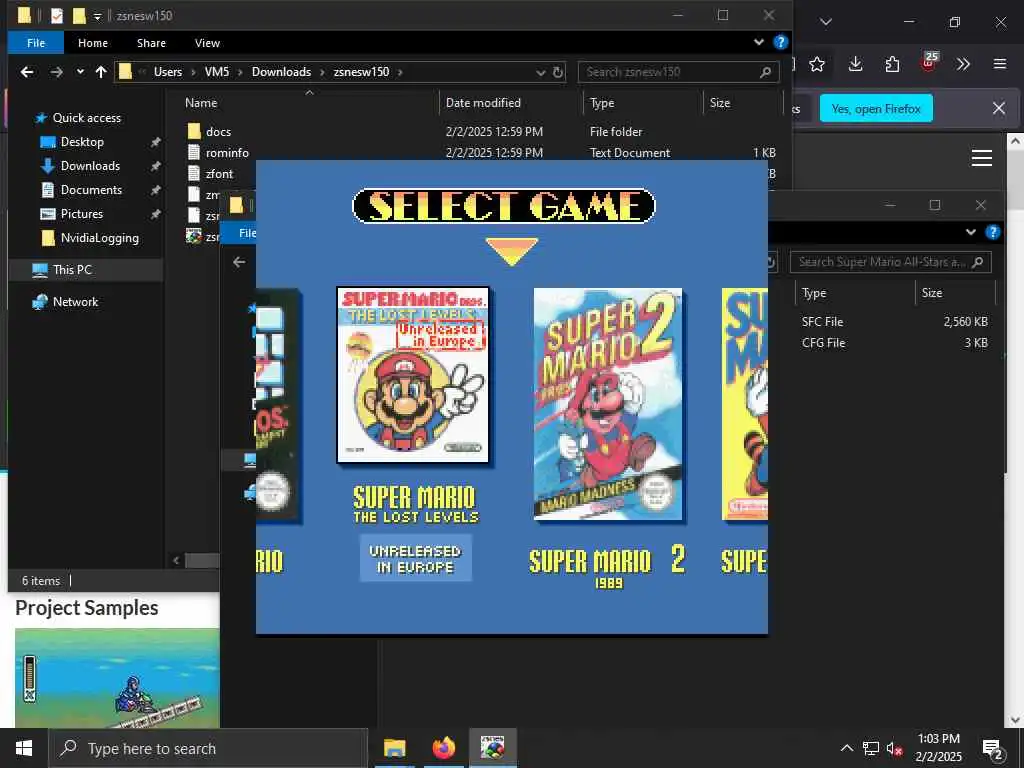
Task: Refresh the zsnesw150 folder view
Action: [558, 72]
